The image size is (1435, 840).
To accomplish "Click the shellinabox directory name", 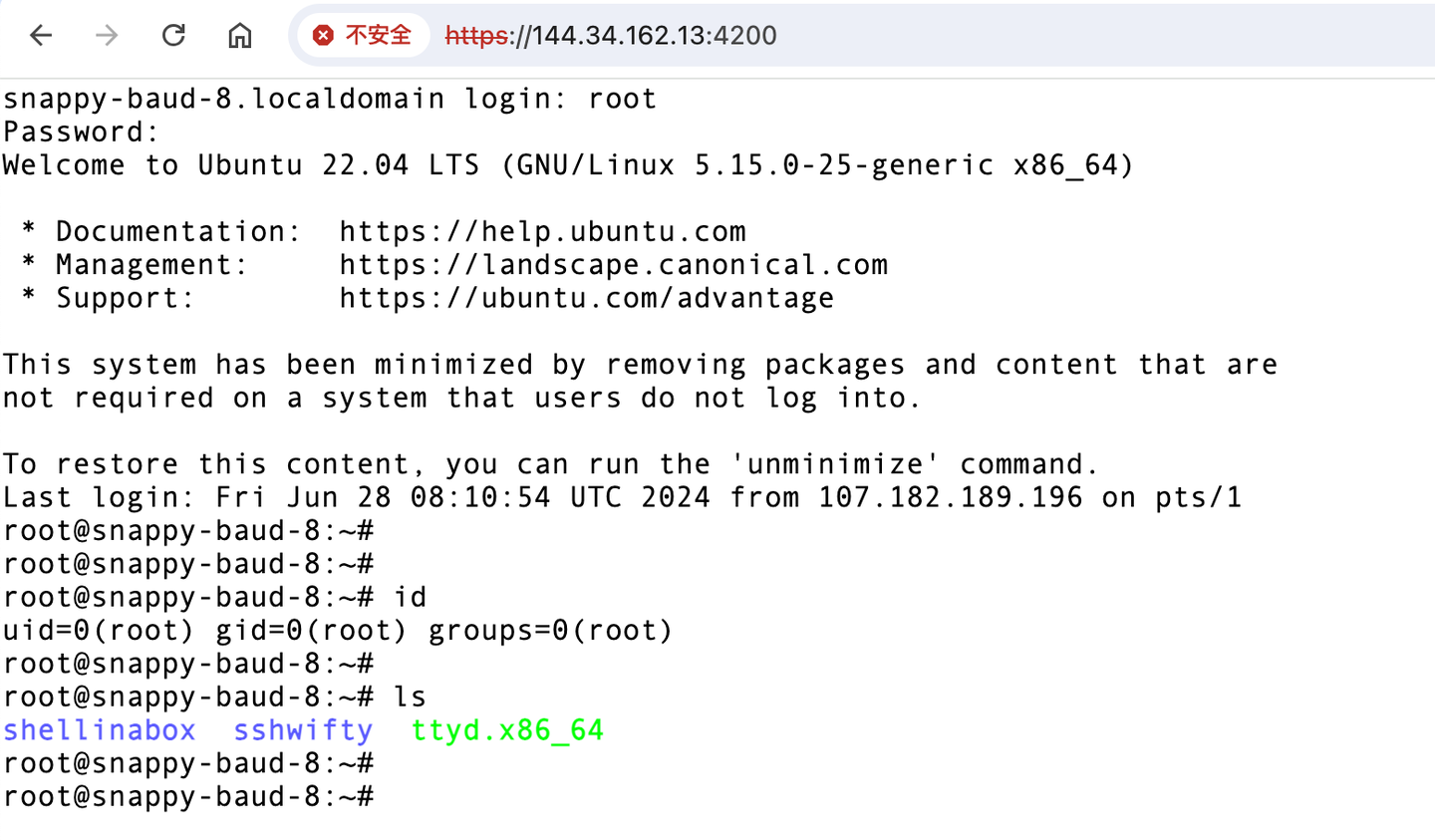I will [x=100, y=730].
